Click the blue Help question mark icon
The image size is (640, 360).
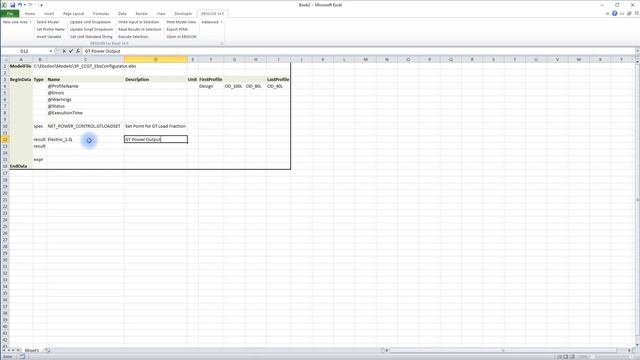click(x=614, y=13)
